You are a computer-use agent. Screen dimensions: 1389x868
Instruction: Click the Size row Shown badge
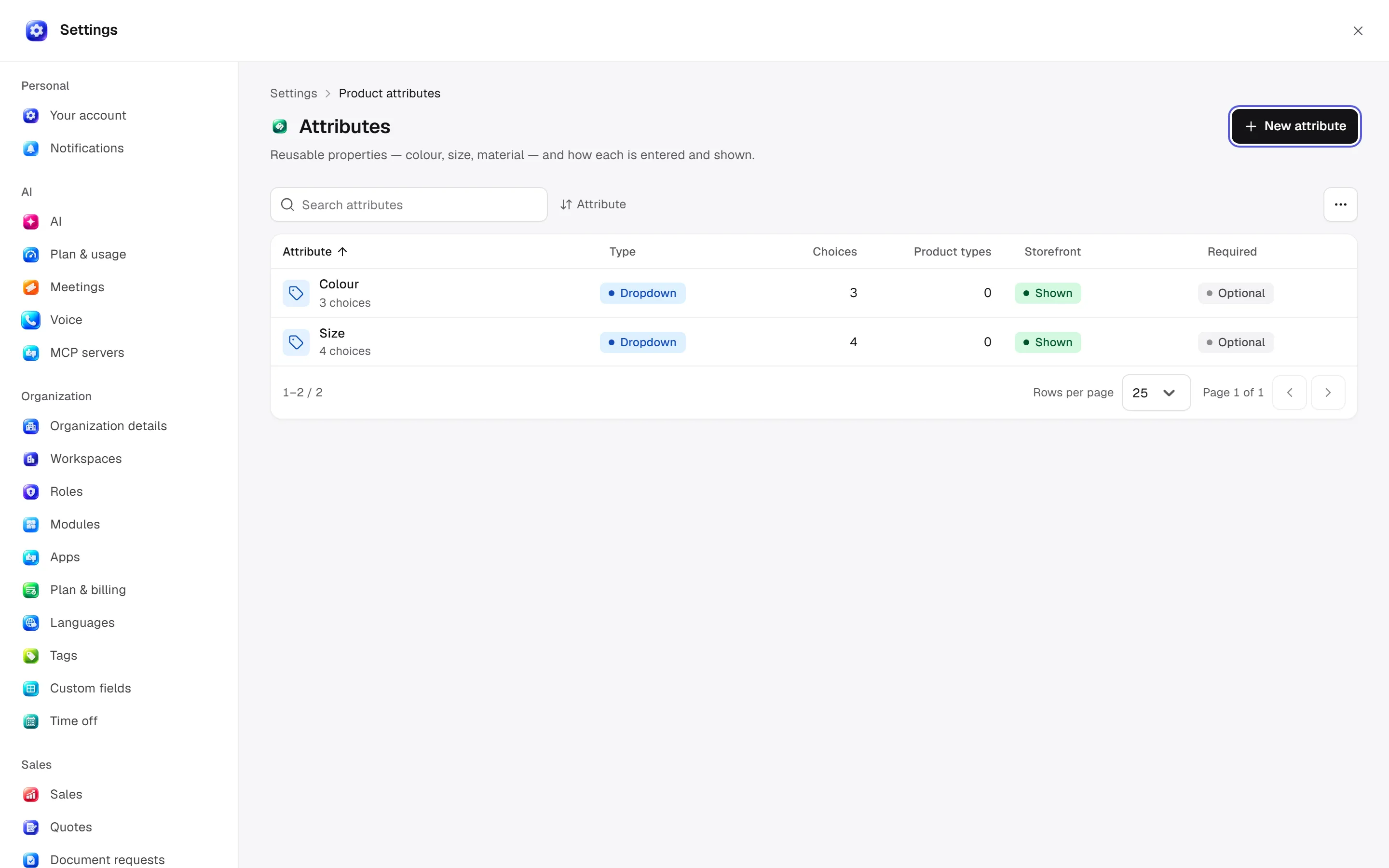pos(1048,342)
